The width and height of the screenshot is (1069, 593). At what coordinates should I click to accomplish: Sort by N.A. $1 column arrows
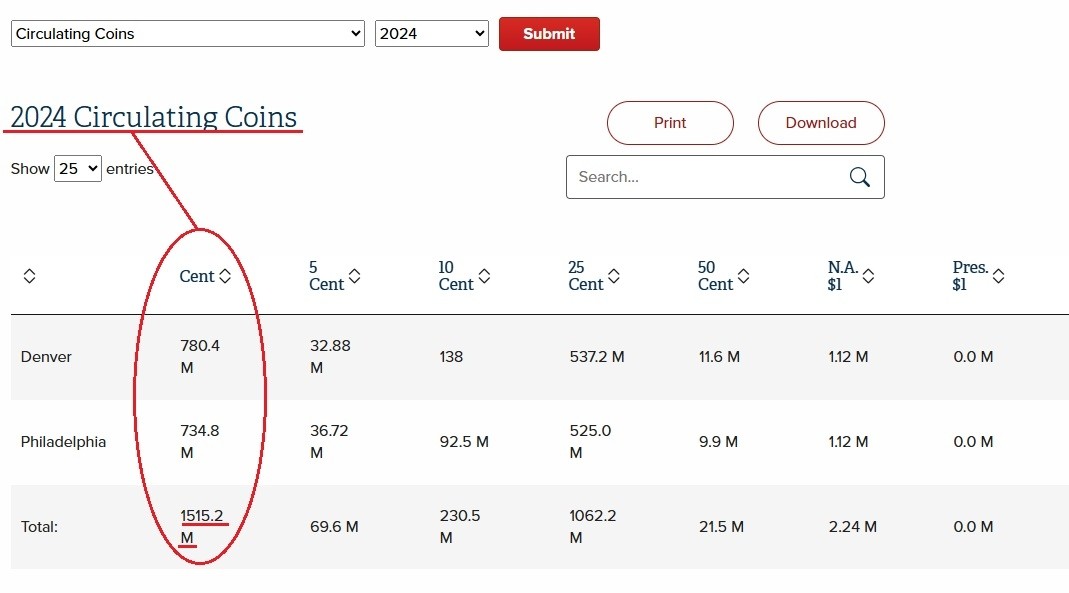pos(868,276)
